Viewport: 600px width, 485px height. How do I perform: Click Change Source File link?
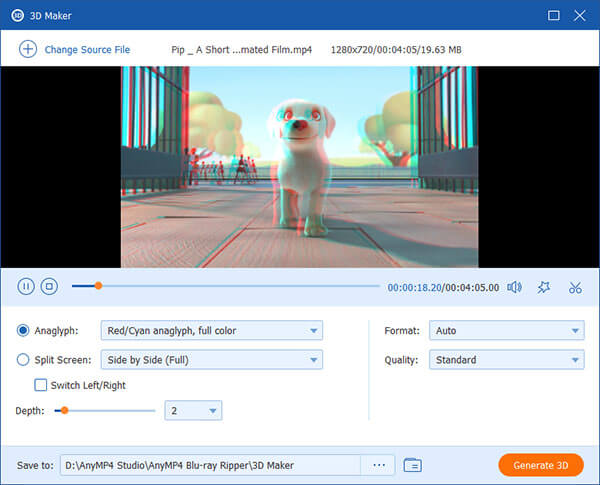87,49
